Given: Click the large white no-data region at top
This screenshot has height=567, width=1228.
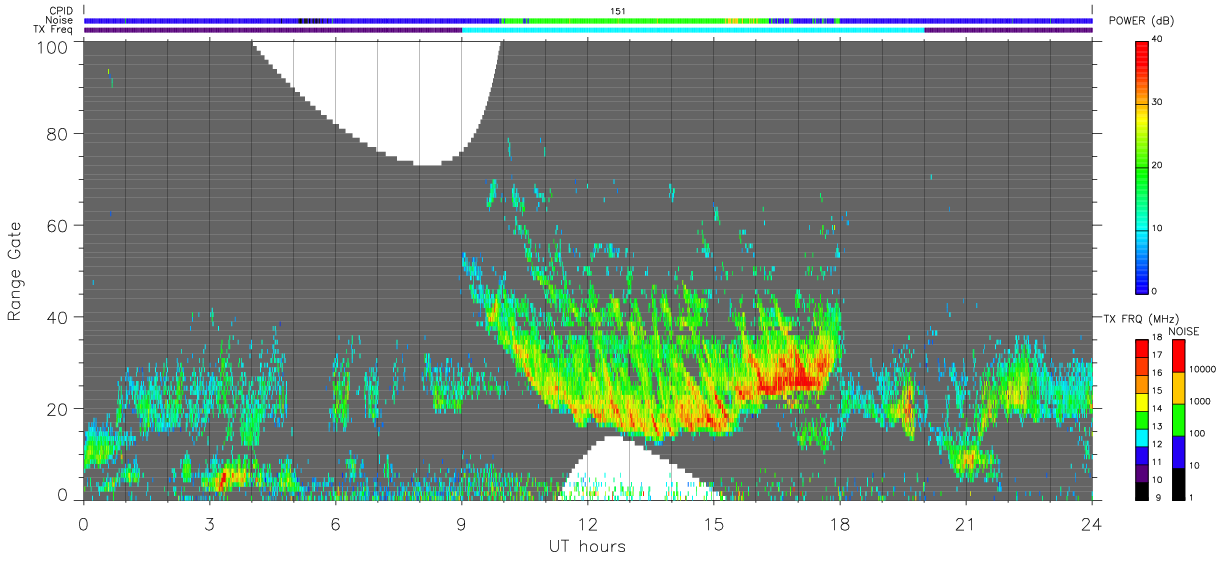Looking at the screenshot, I should [x=400, y=95].
